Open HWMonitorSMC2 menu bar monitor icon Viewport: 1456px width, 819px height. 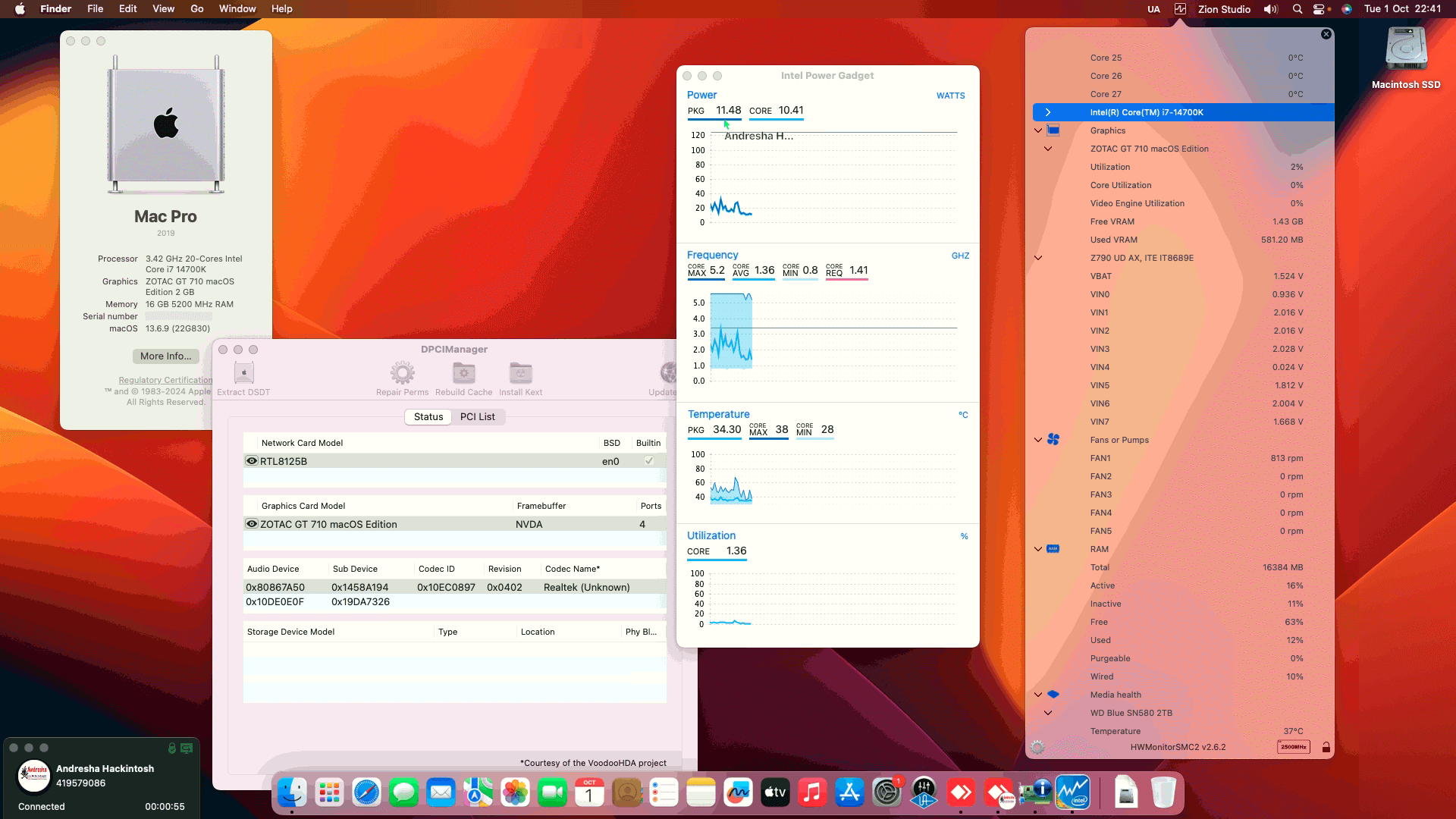pyautogui.click(x=1180, y=9)
